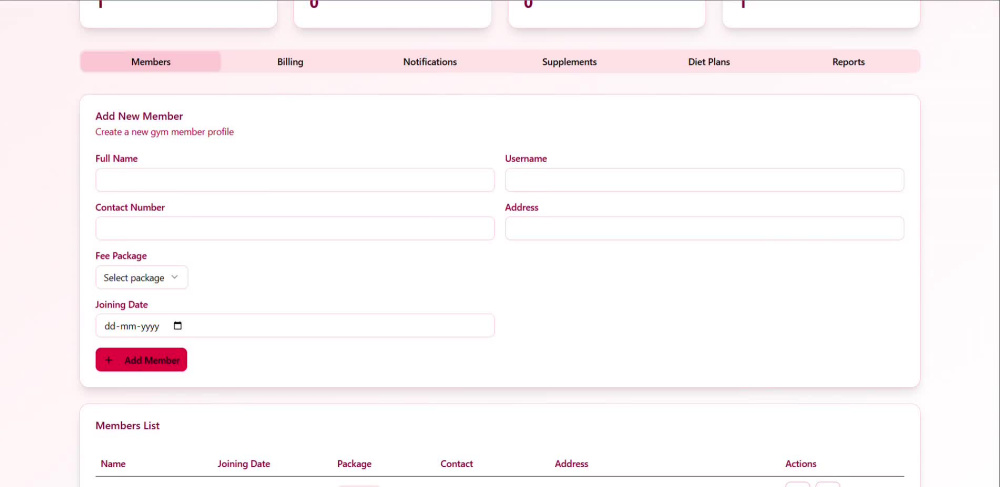1000x487 pixels.
Task: Click the Full Name input field
Action: 295,180
